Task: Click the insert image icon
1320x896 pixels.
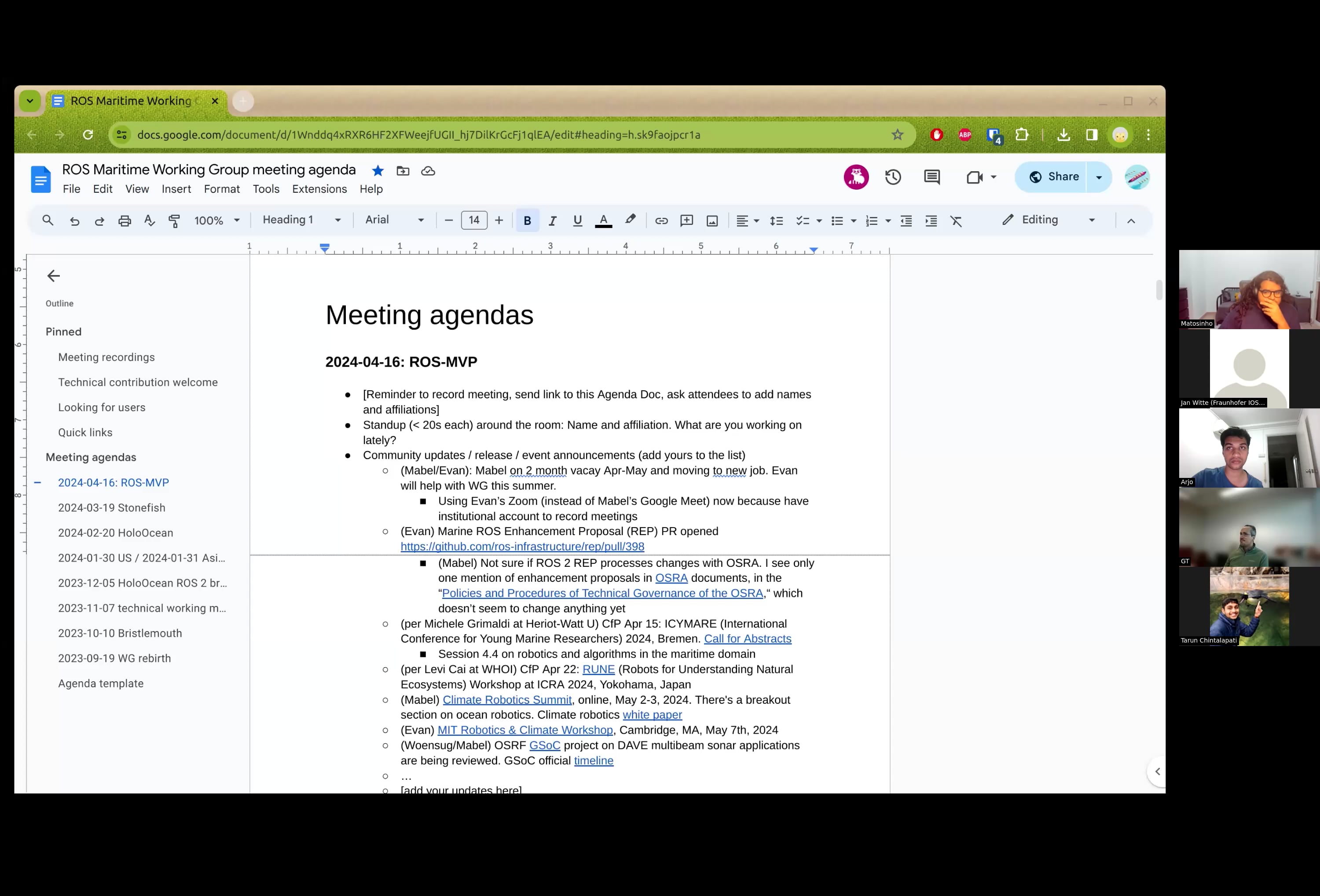Action: [x=712, y=221]
